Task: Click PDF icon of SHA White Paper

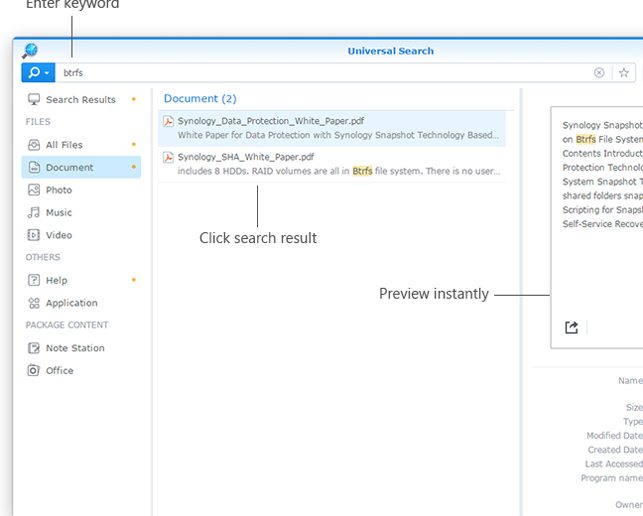Action: pos(168,157)
